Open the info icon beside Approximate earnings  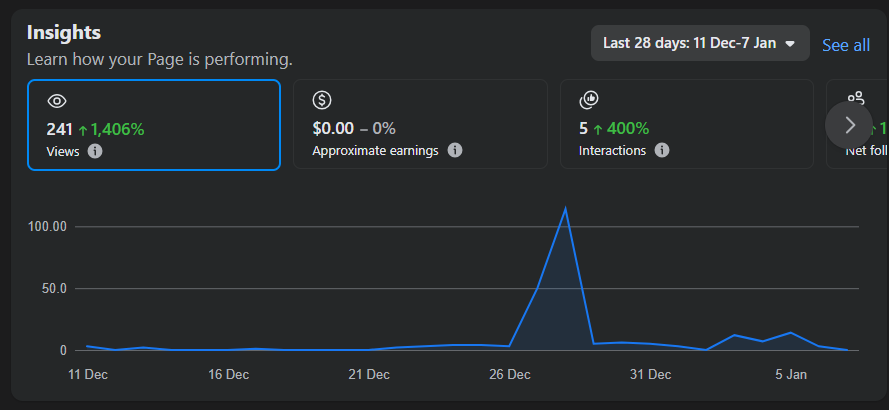tap(455, 151)
